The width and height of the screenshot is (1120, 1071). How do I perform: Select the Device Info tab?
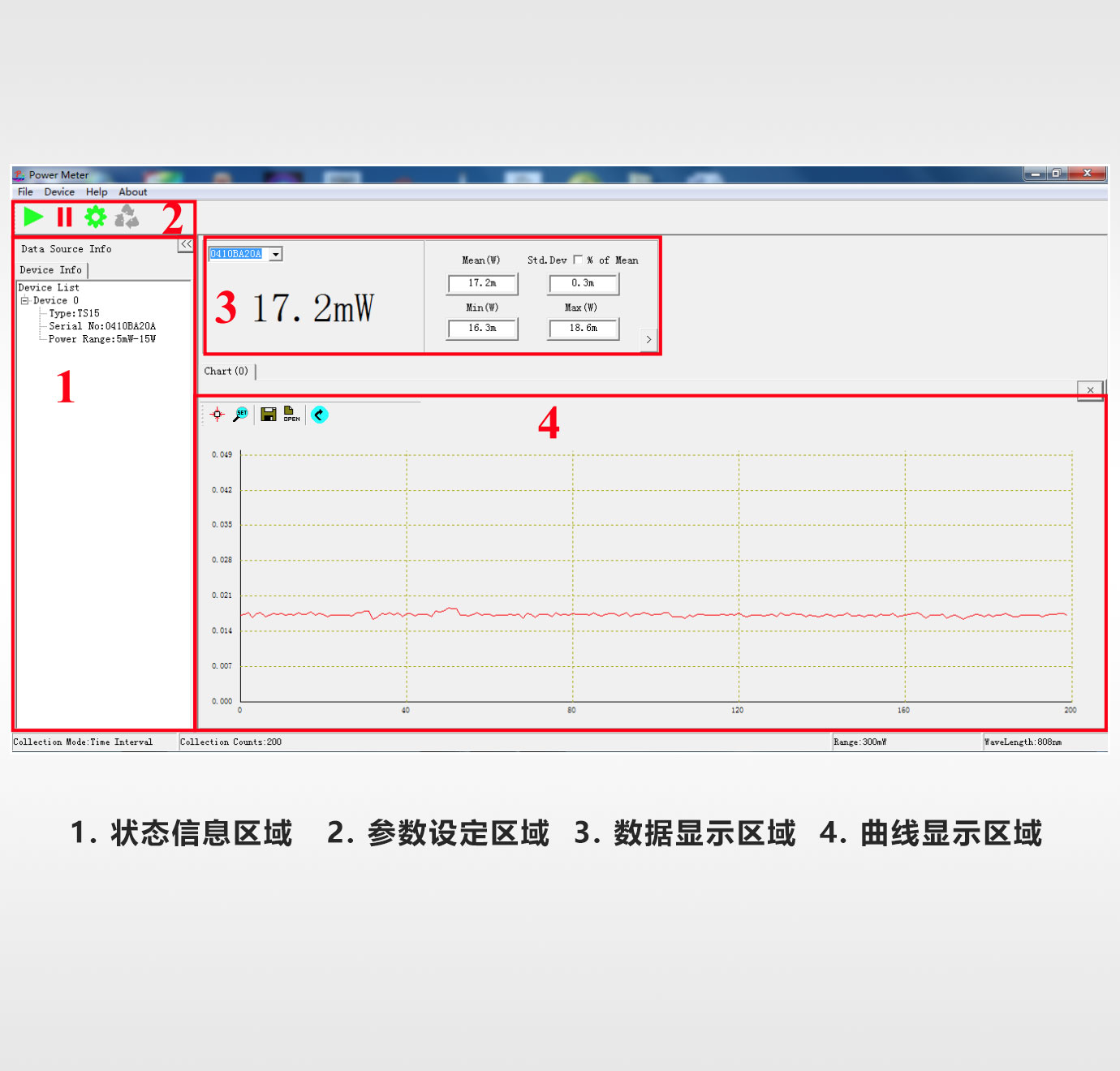(x=51, y=270)
